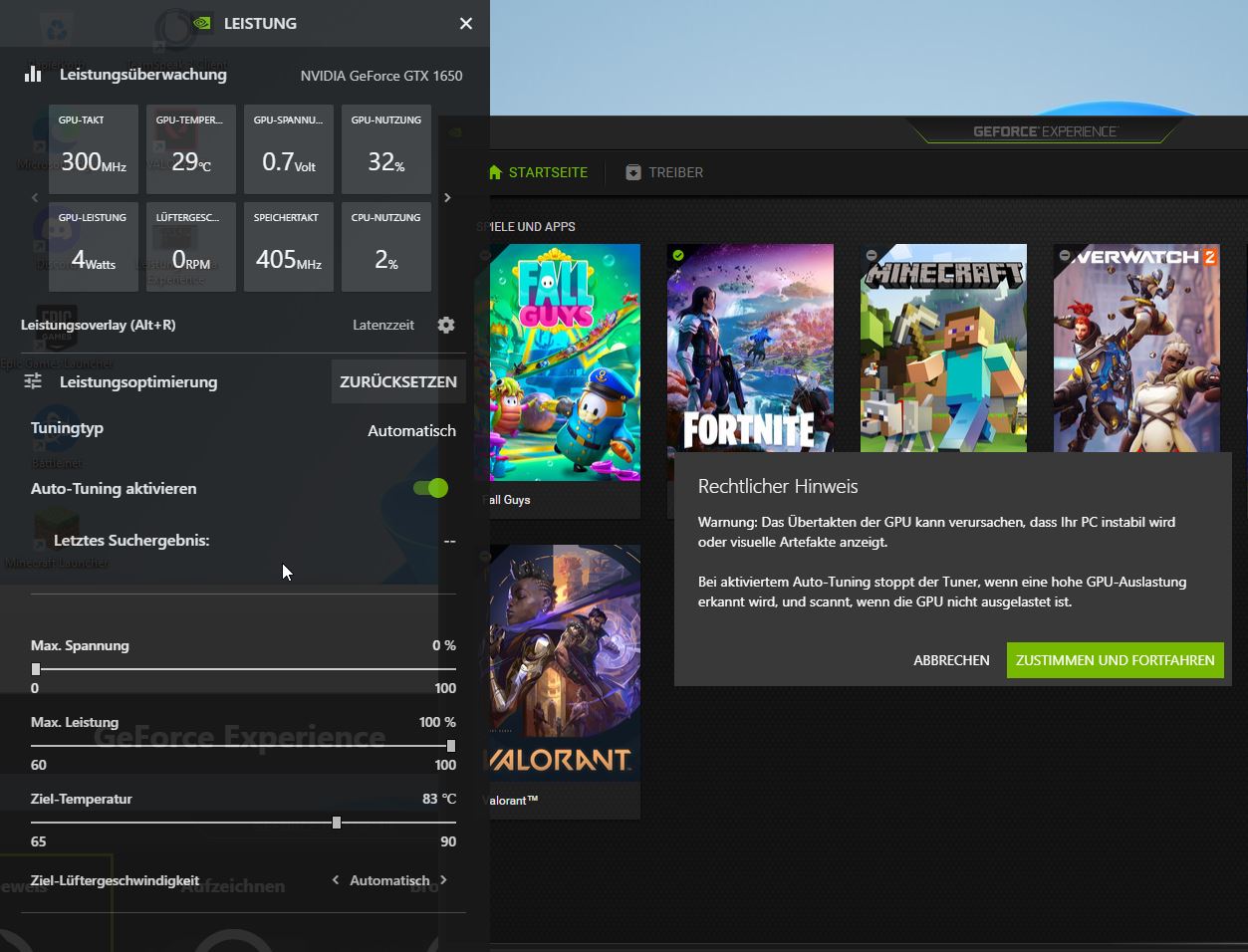
Task: Select the CPU-Nutzung 2% tile
Action: (386, 247)
